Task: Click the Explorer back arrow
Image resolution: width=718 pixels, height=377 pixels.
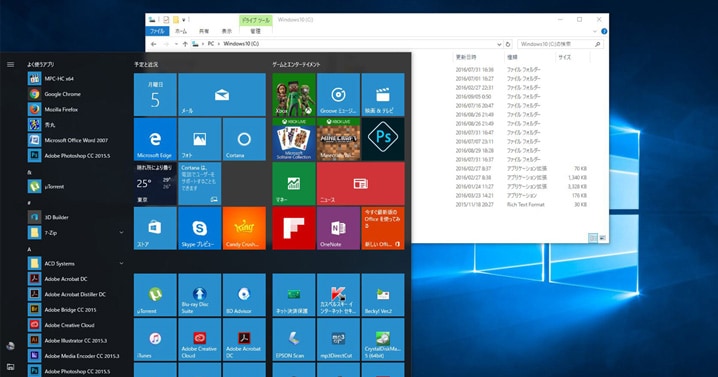Action: click(153, 44)
